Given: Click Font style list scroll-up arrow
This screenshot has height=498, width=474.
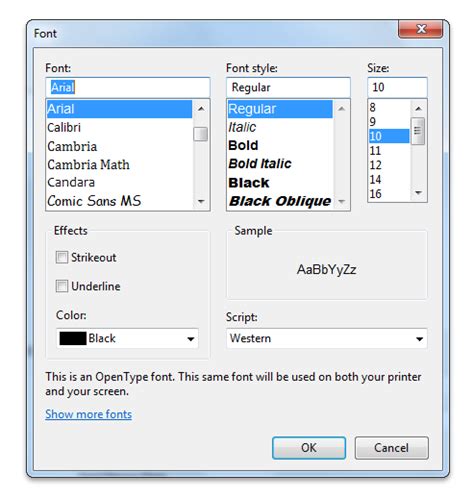Looking at the screenshot, I should tap(341, 109).
